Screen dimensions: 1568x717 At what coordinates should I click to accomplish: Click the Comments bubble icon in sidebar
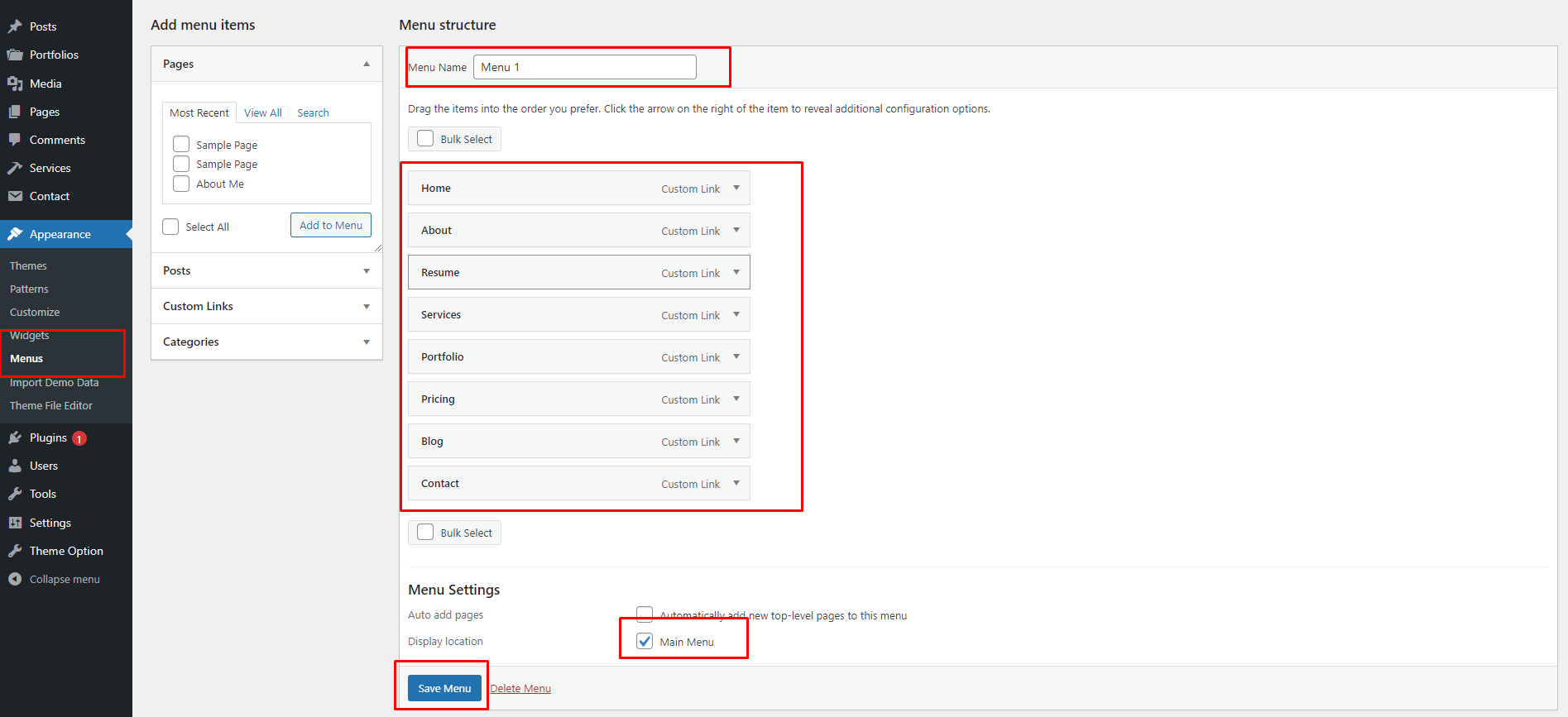(15, 140)
